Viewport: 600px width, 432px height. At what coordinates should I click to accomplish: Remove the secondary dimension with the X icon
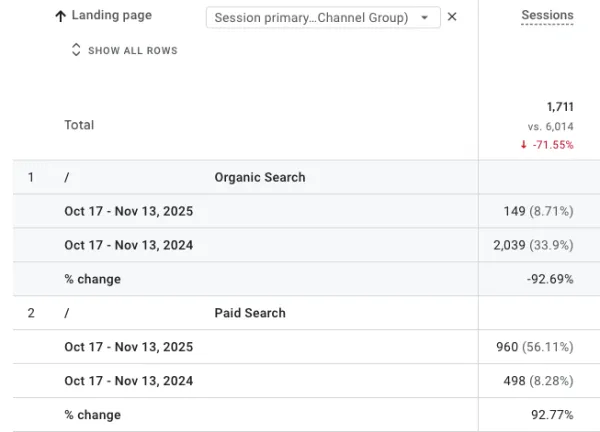452,17
